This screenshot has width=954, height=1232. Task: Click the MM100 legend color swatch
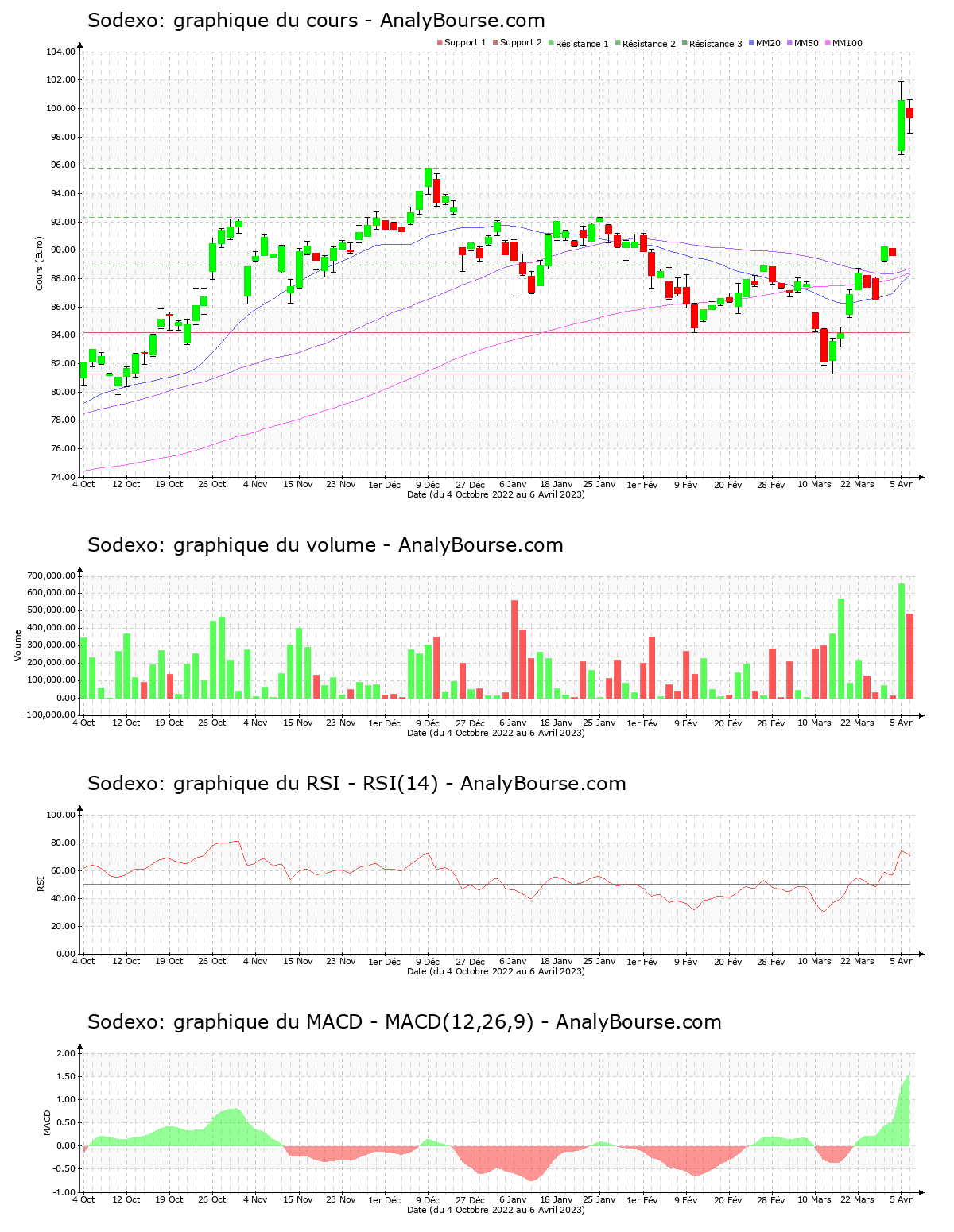(x=828, y=43)
